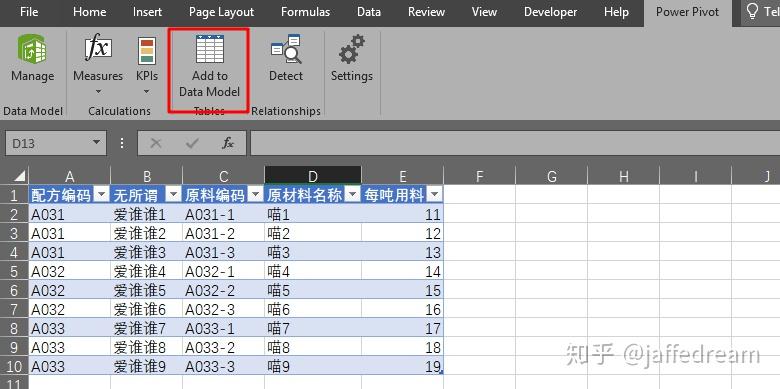
Task: Open filter dropdown for 原材料名称 column
Action: [x=352, y=195]
